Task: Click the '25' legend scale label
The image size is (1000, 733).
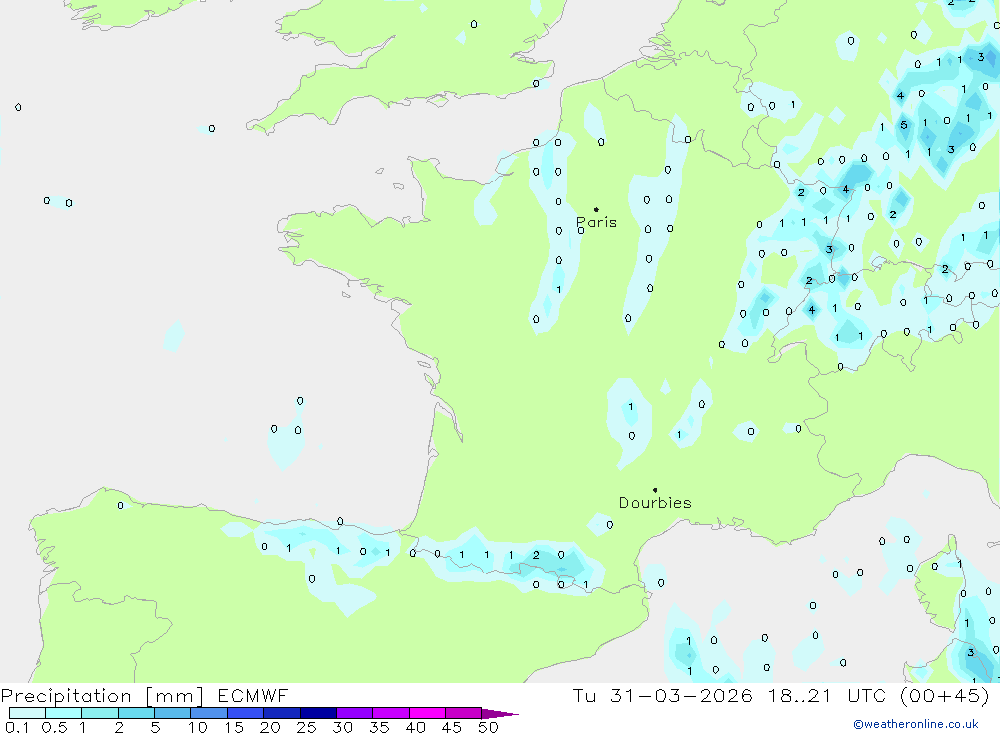Action: (306, 727)
